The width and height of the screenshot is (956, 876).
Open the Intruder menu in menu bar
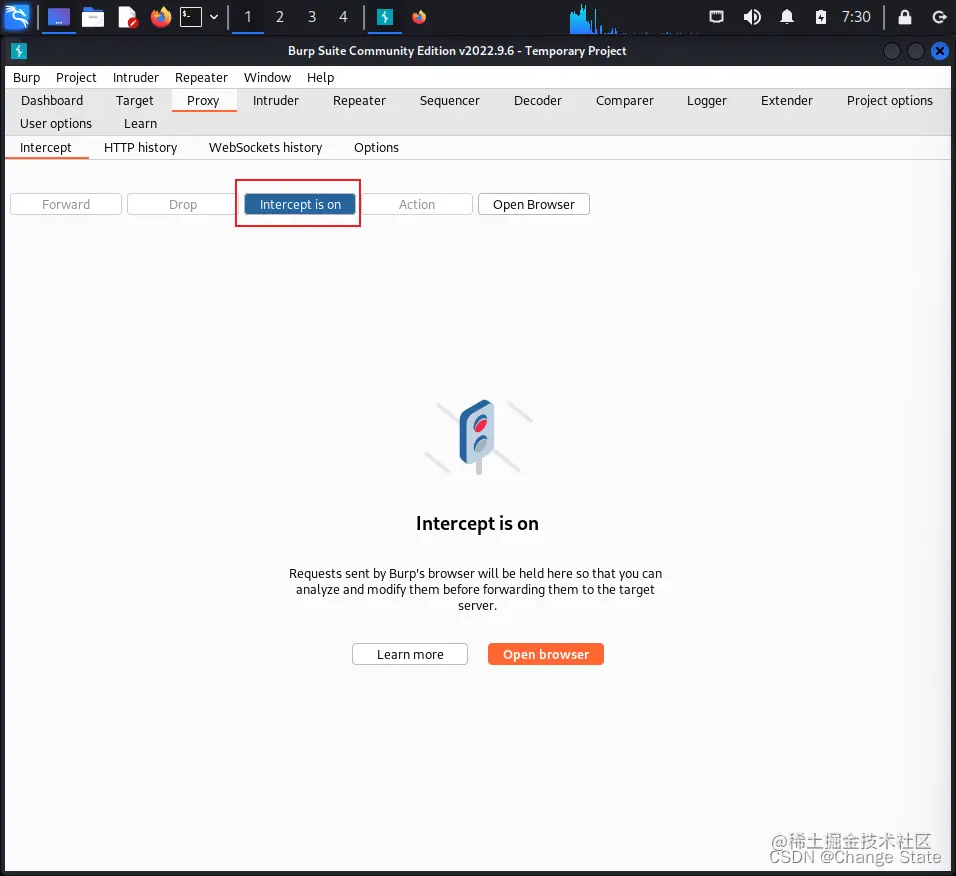tap(135, 77)
